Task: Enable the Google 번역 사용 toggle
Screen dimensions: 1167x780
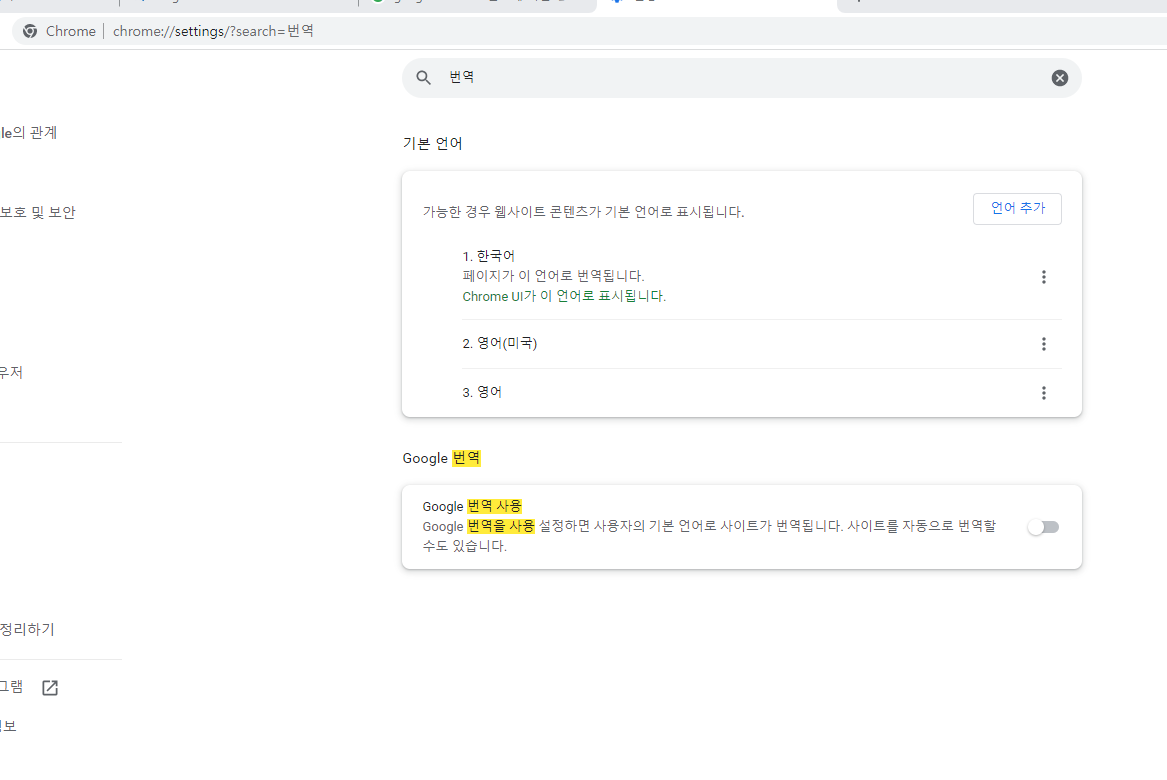Action: tap(1043, 527)
